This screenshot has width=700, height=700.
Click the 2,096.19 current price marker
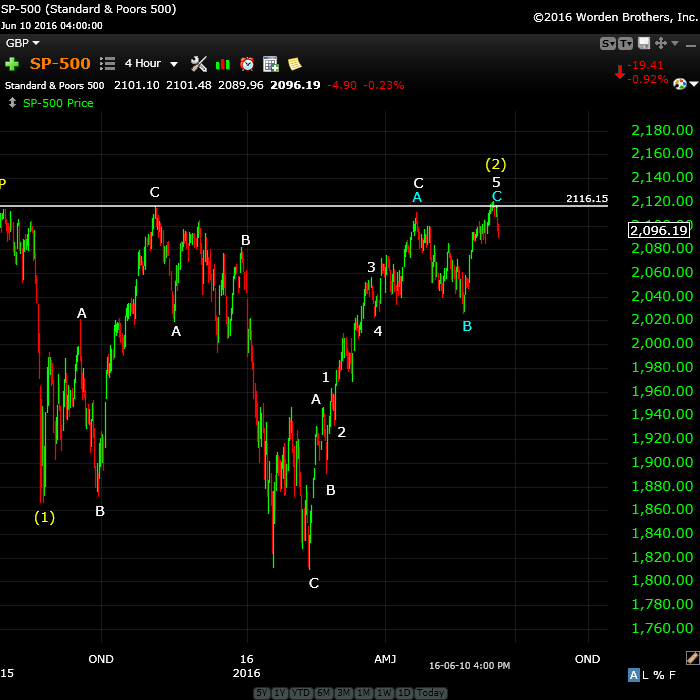tap(659, 230)
